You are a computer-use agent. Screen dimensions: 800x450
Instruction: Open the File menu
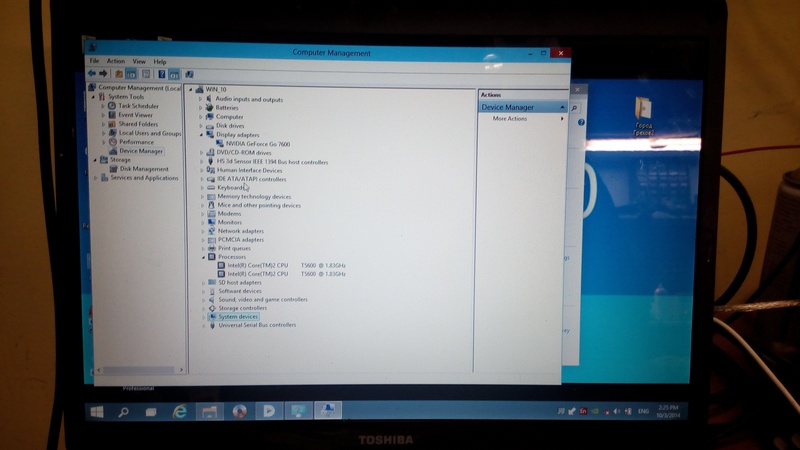click(94, 62)
